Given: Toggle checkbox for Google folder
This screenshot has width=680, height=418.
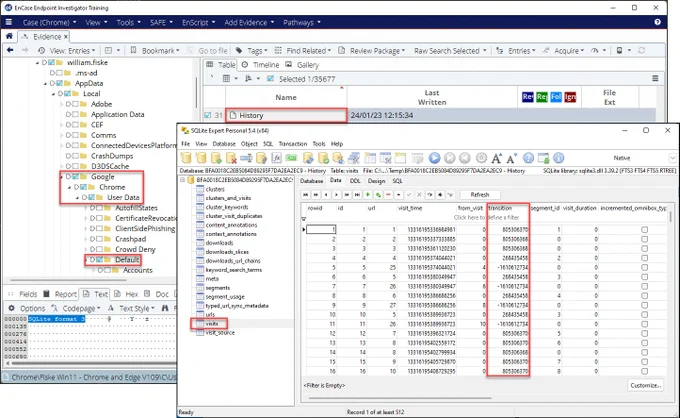Looking at the screenshot, I should click(75, 176).
